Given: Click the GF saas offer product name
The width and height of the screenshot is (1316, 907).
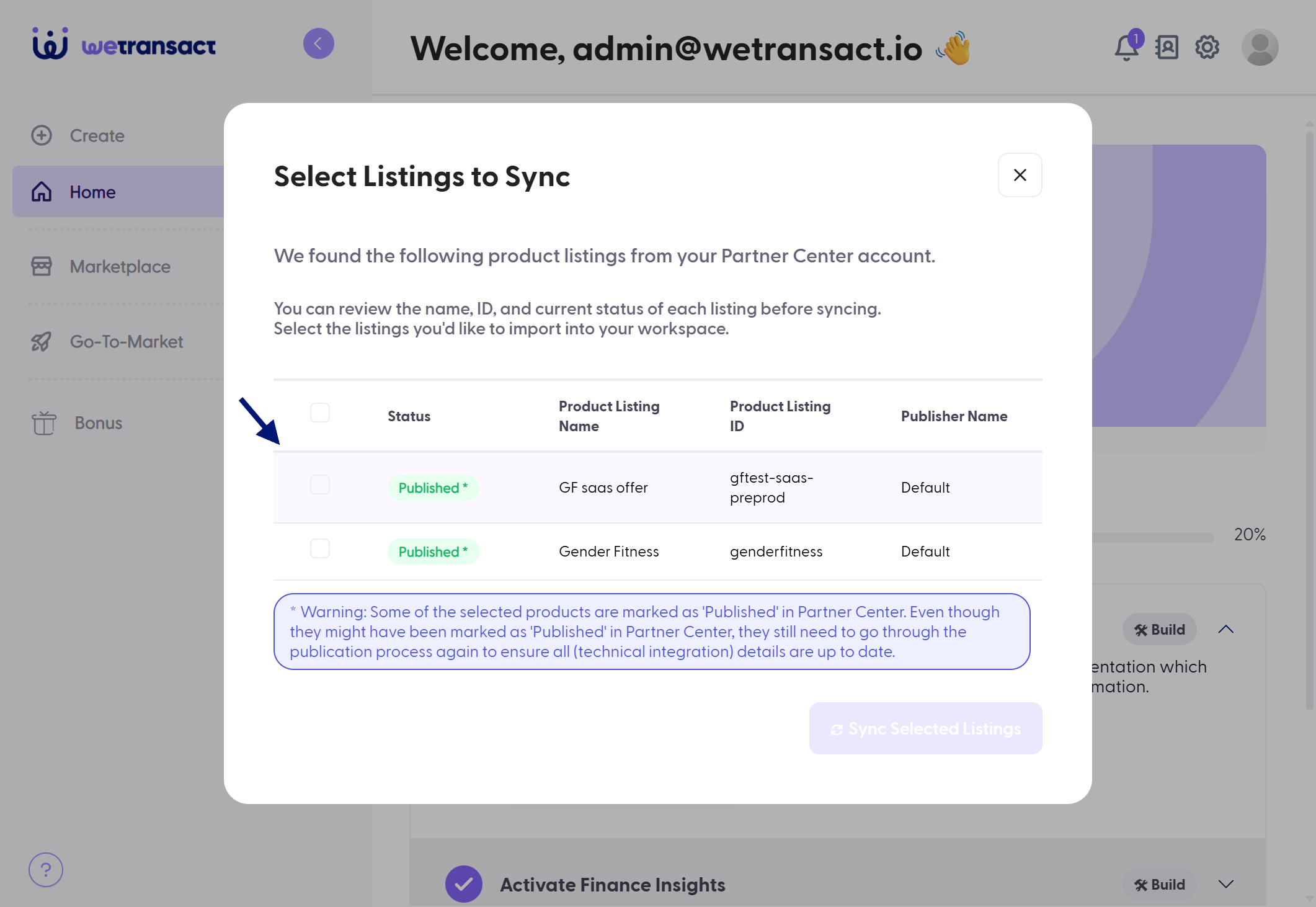Looking at the screenshot, I should coord(603,488).
